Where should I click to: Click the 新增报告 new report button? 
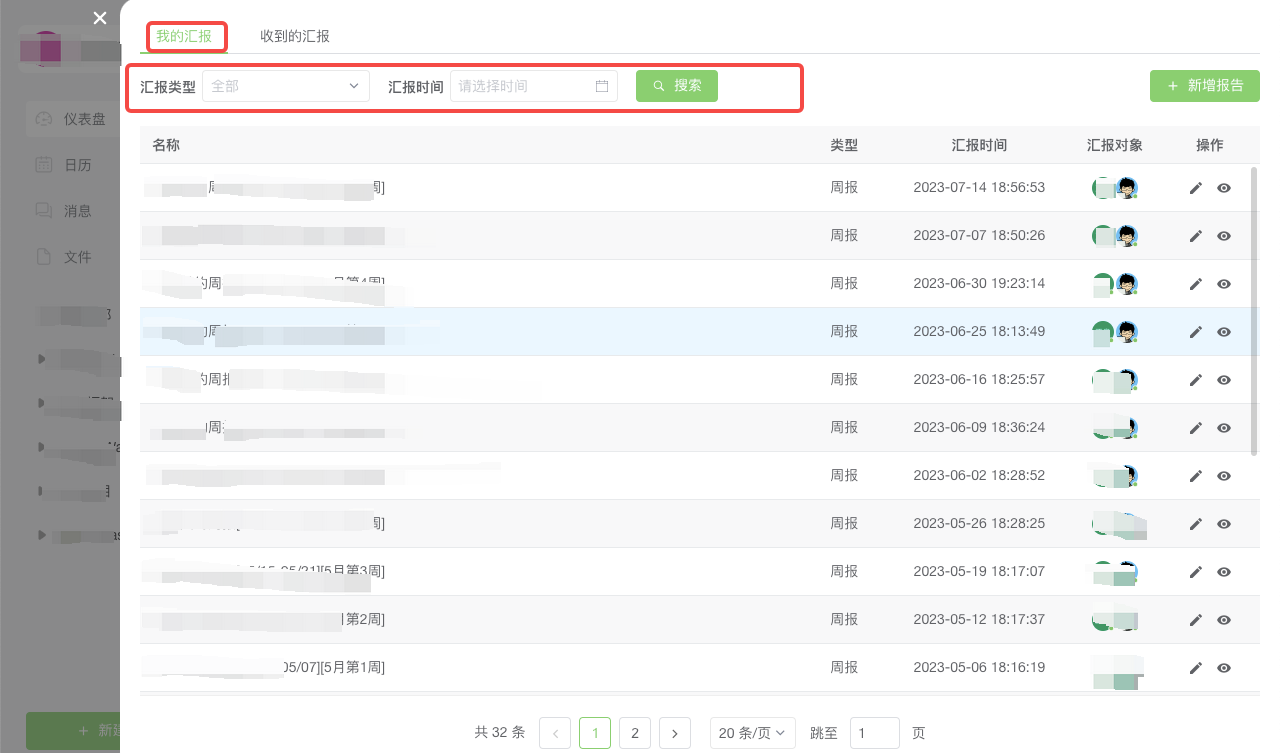pos(1204,86)
